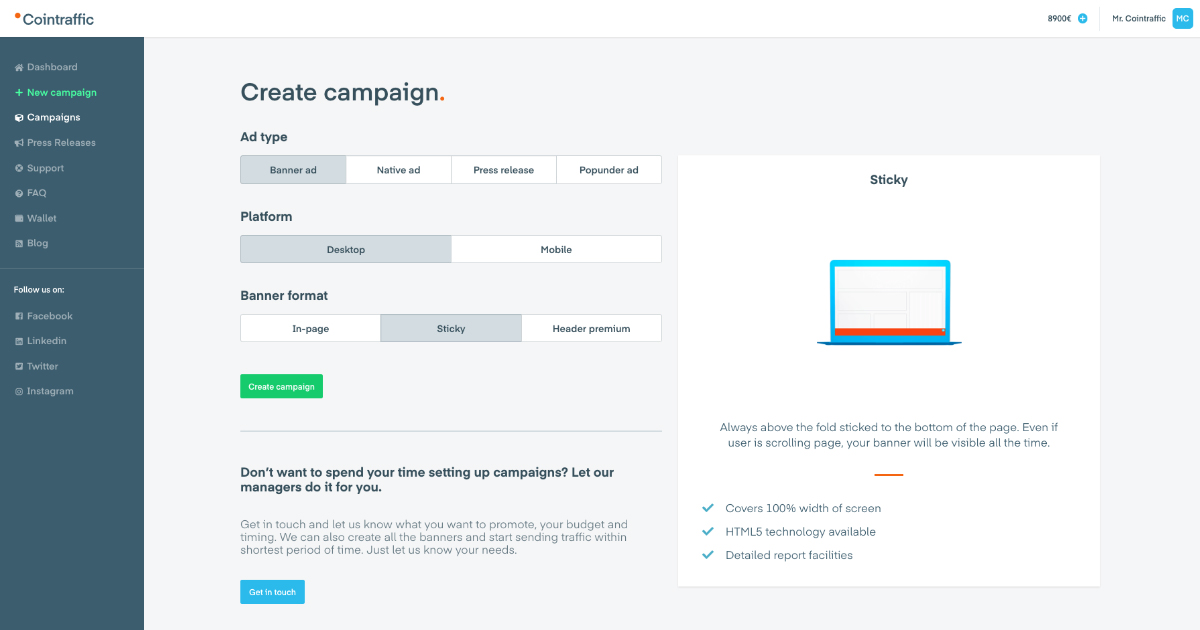Image resolution: width=1200 pixels, height=630 pixels.
Task: Select the Popunder ad type
Action: 609,169
